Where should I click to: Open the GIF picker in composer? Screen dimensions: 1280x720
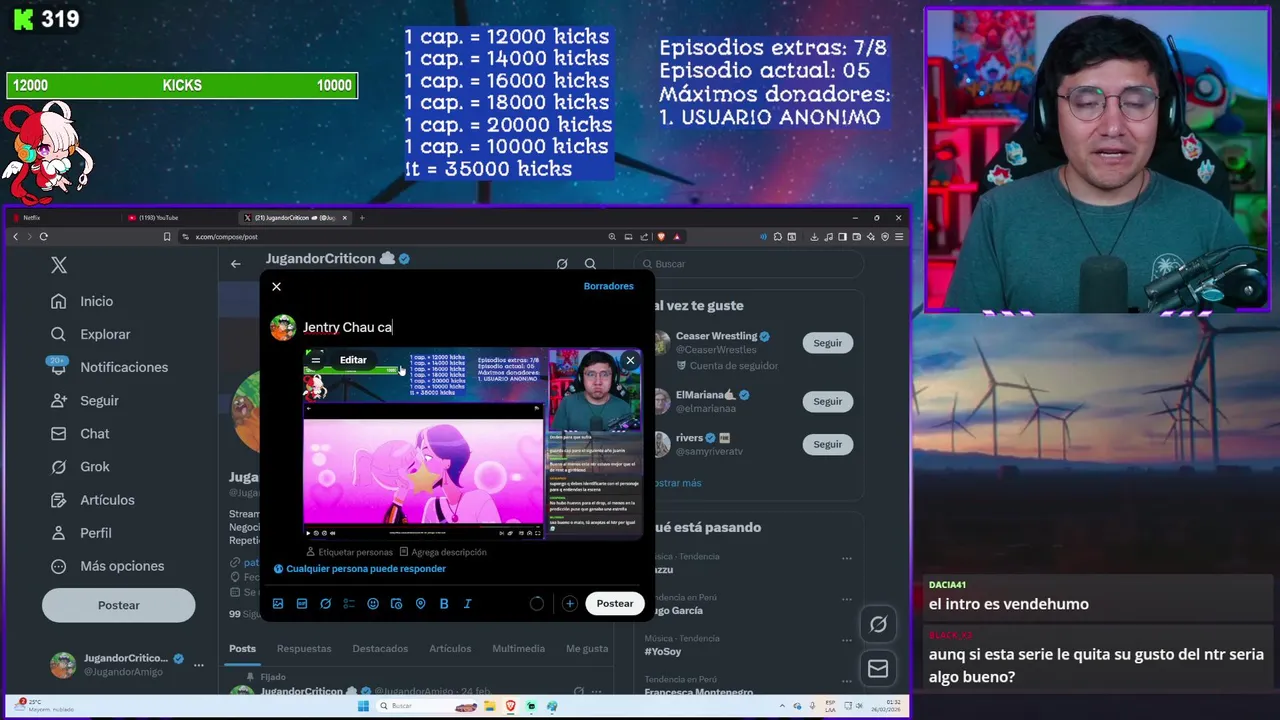[302, 604]
